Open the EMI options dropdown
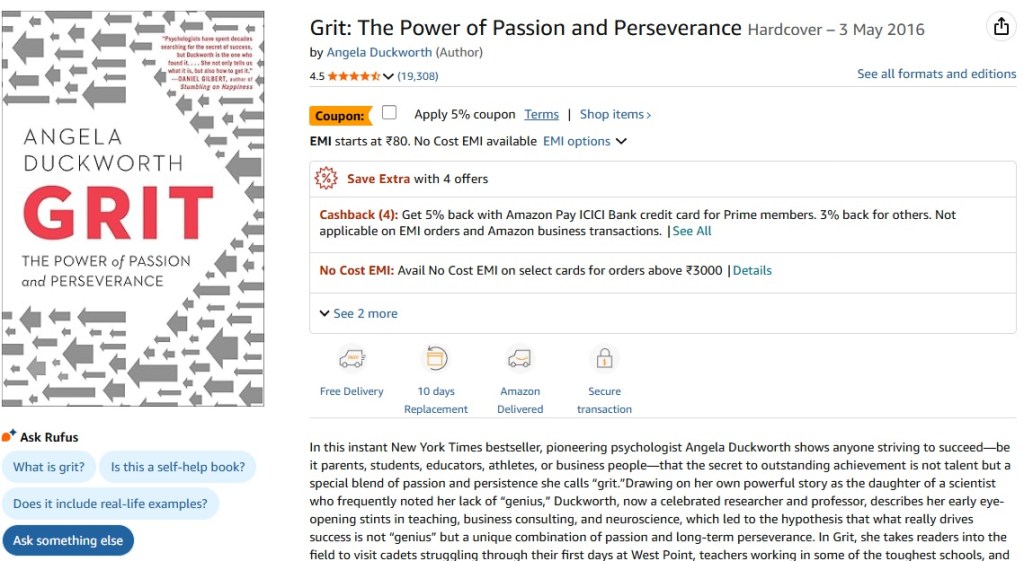This screenshot has width=1024, height=561. point(585,141)
